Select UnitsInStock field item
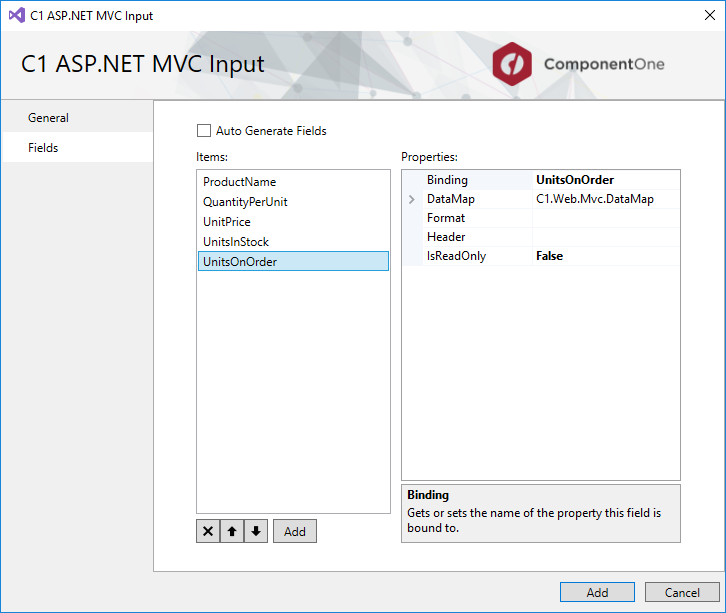The width and height of the screenshot is (726, 613). pos(236,242)
